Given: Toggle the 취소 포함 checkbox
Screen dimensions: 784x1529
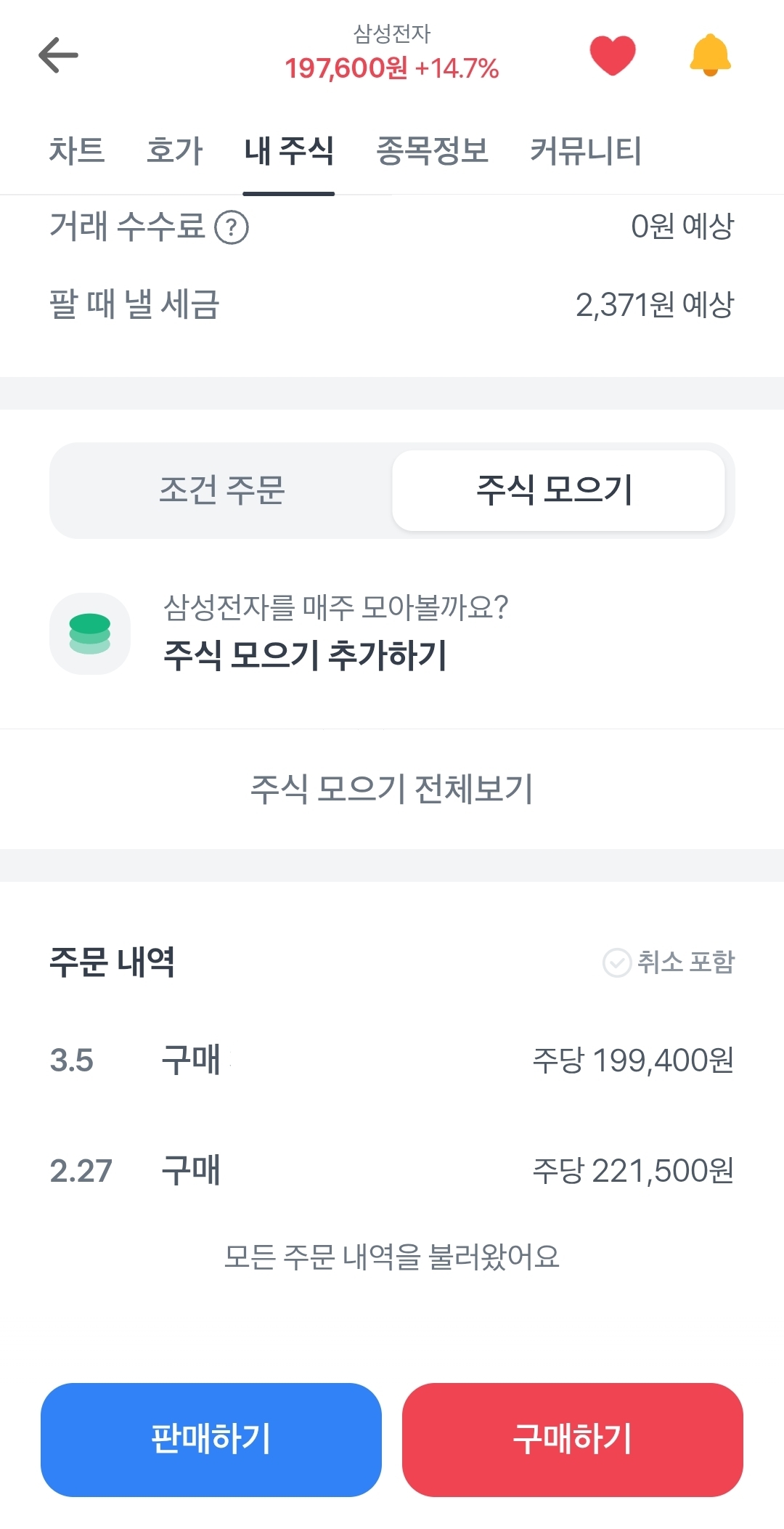Looking at the screenshot, I should pos(617,962).
